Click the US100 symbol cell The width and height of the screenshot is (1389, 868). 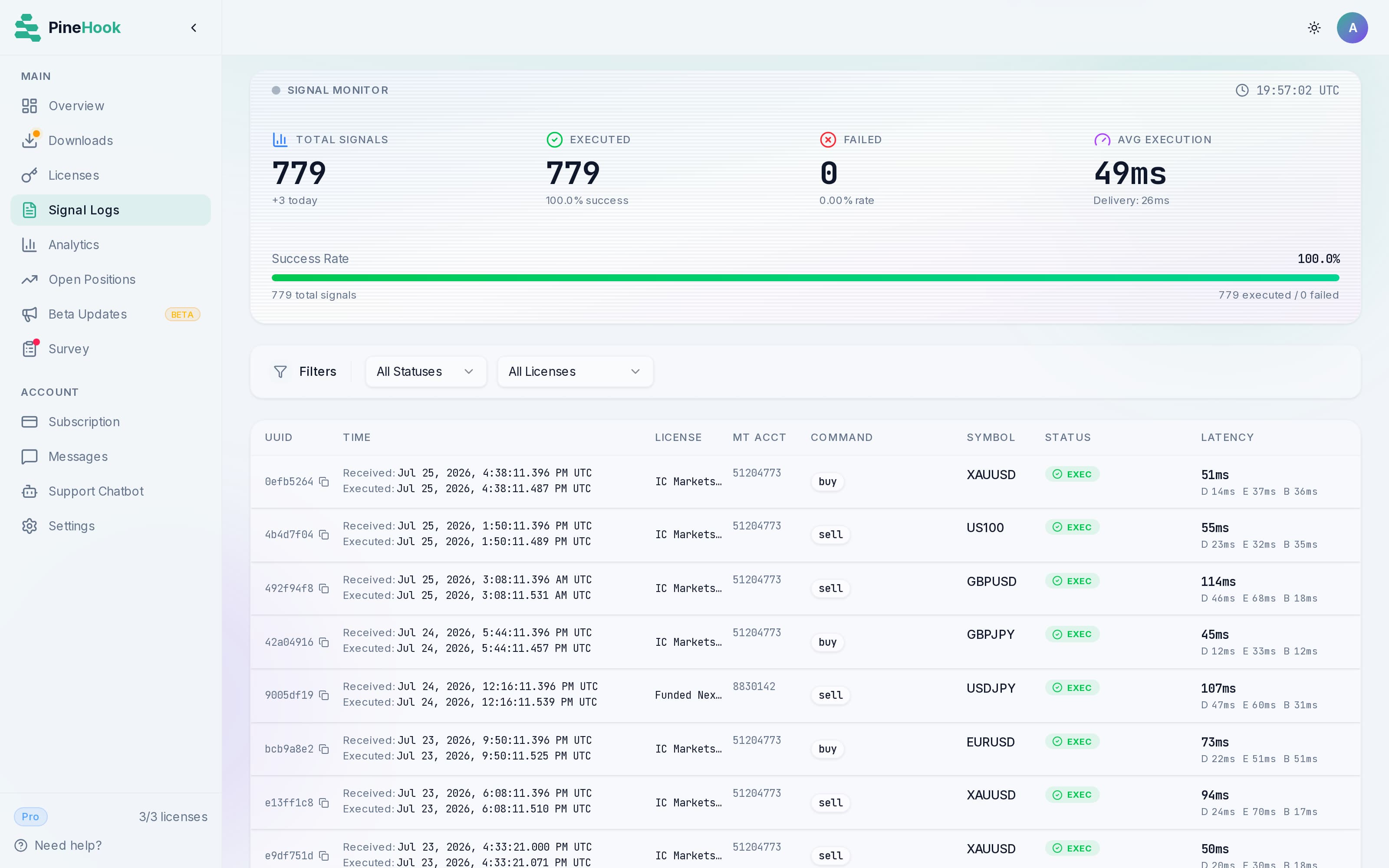click(x=985, y=528)
